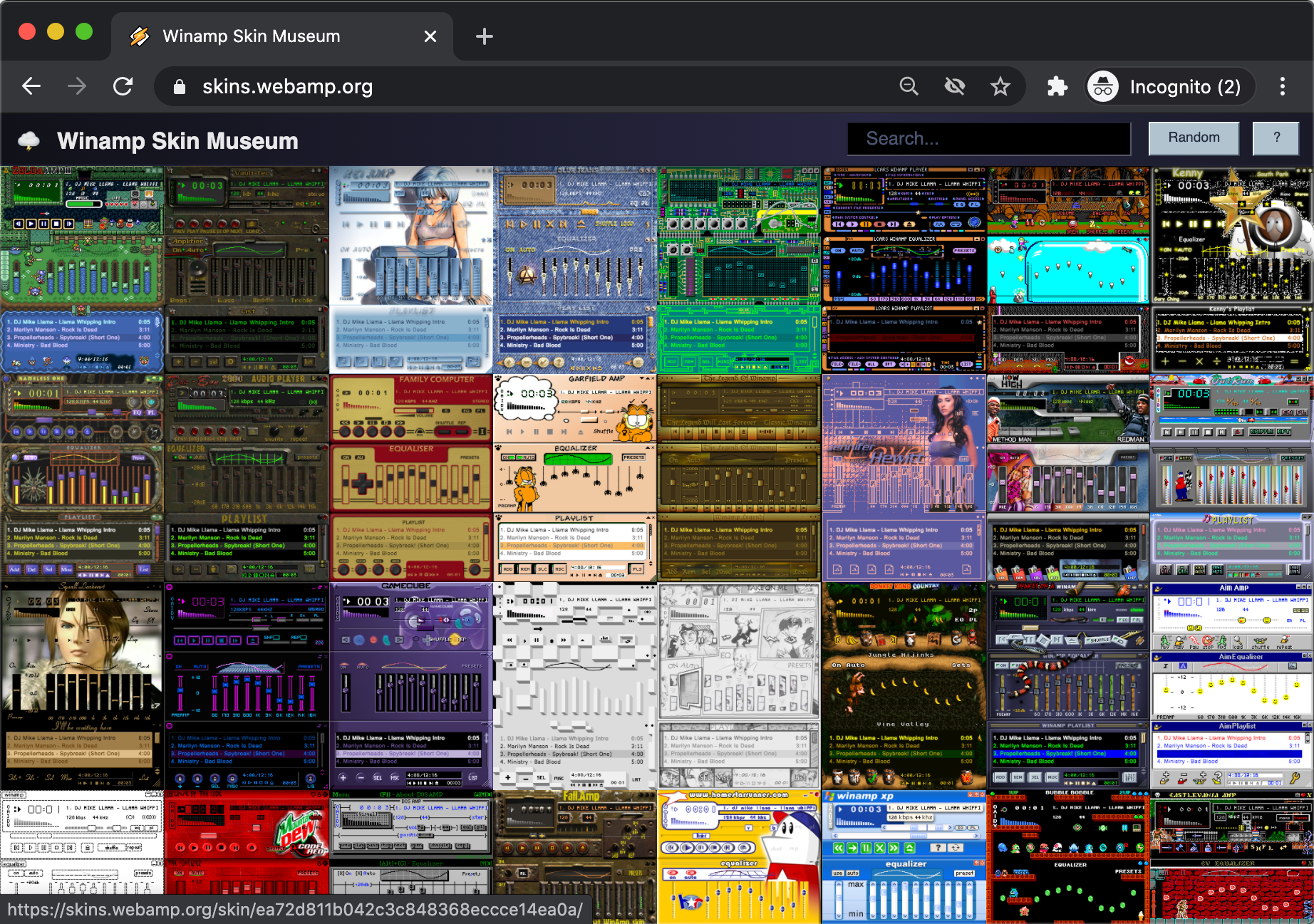
Task: Click the tracking protection eye-slash icon
Action: click(x=955, y=87)
